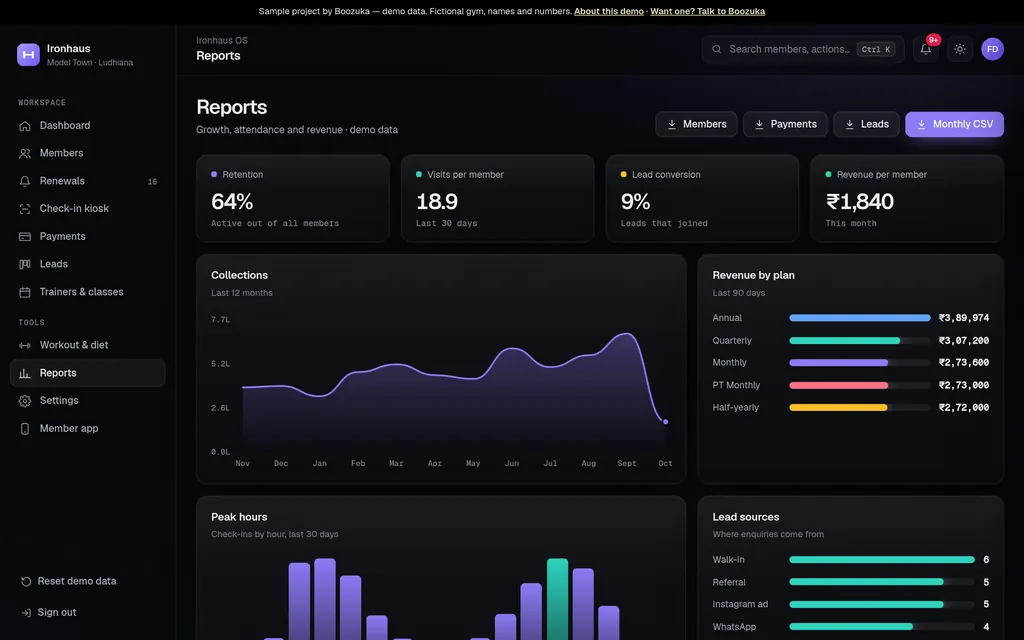
Task: Click the Payments card icon in sidebar
Action: coord(25,236)
